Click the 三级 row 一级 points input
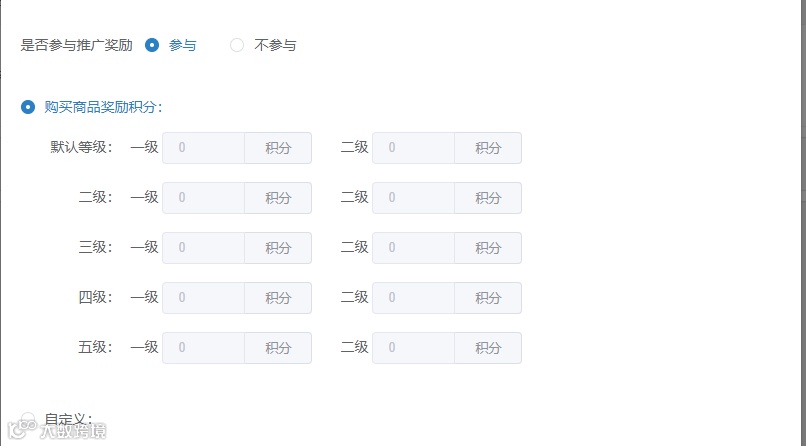The image size is (806, 446). click(x=204, y=248)
